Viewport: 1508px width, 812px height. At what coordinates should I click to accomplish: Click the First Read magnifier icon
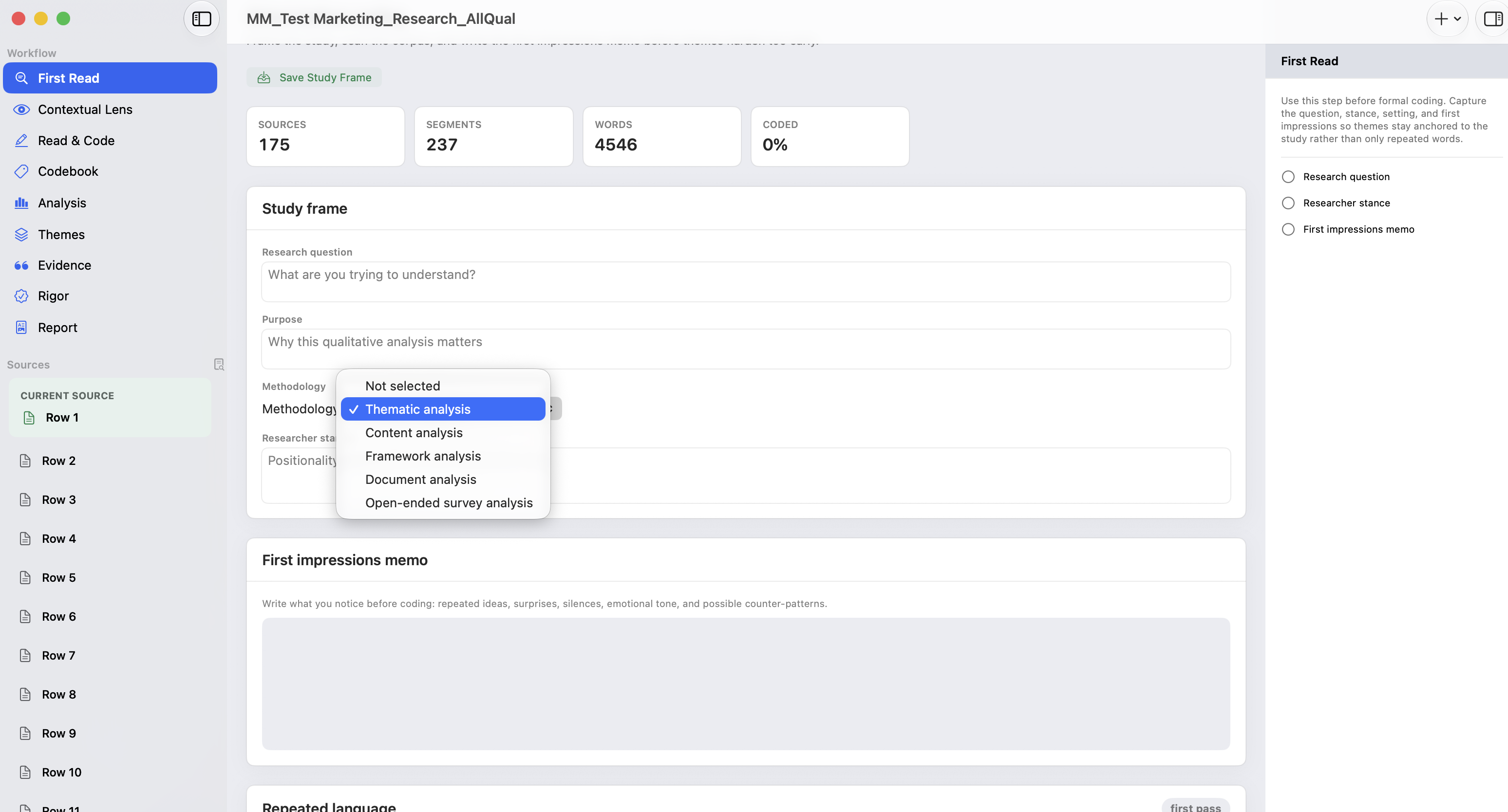pyautogui.click(x=21, y=78)
